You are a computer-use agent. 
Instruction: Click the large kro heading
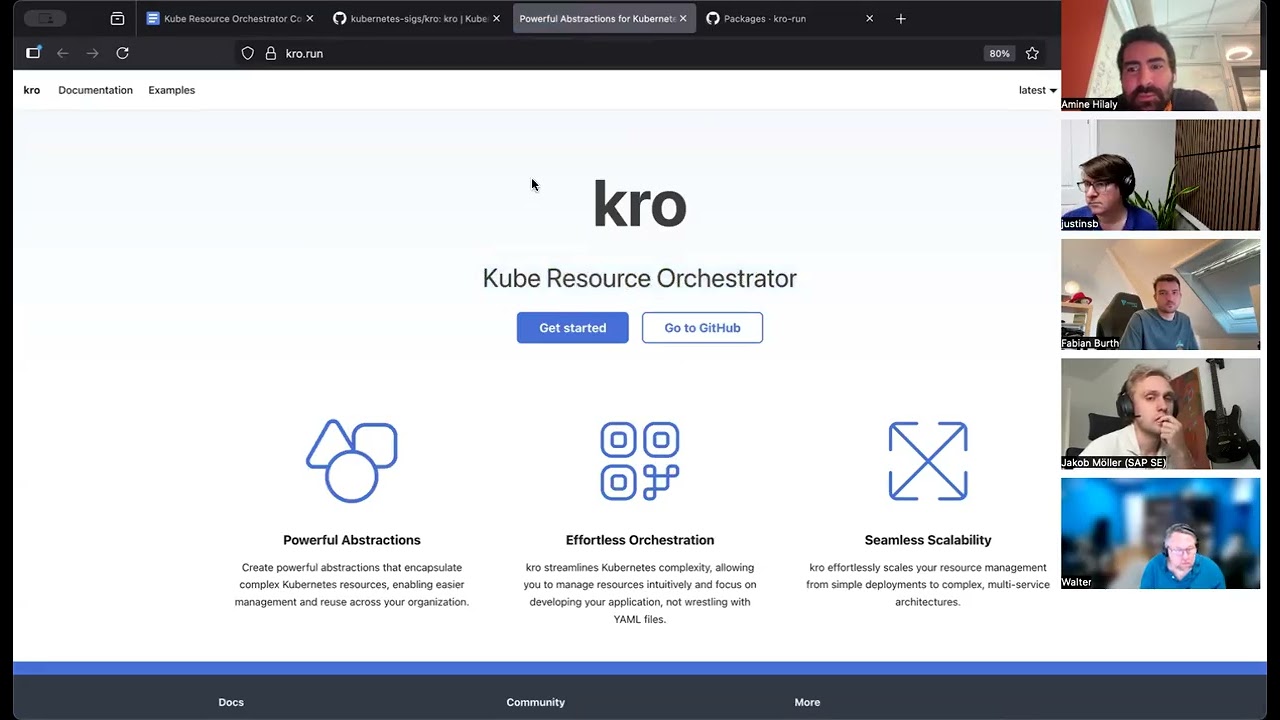coord(640,204)
